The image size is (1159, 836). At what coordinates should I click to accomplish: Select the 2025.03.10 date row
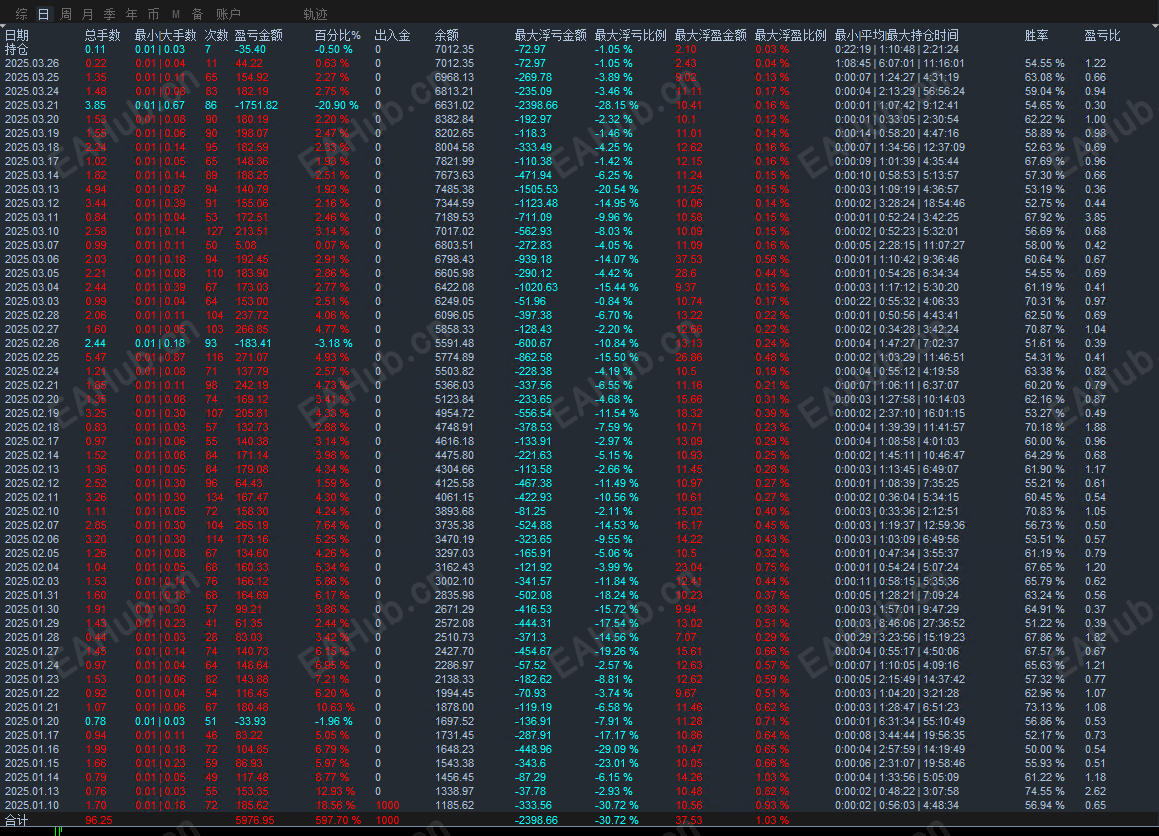tap(32, 231)
